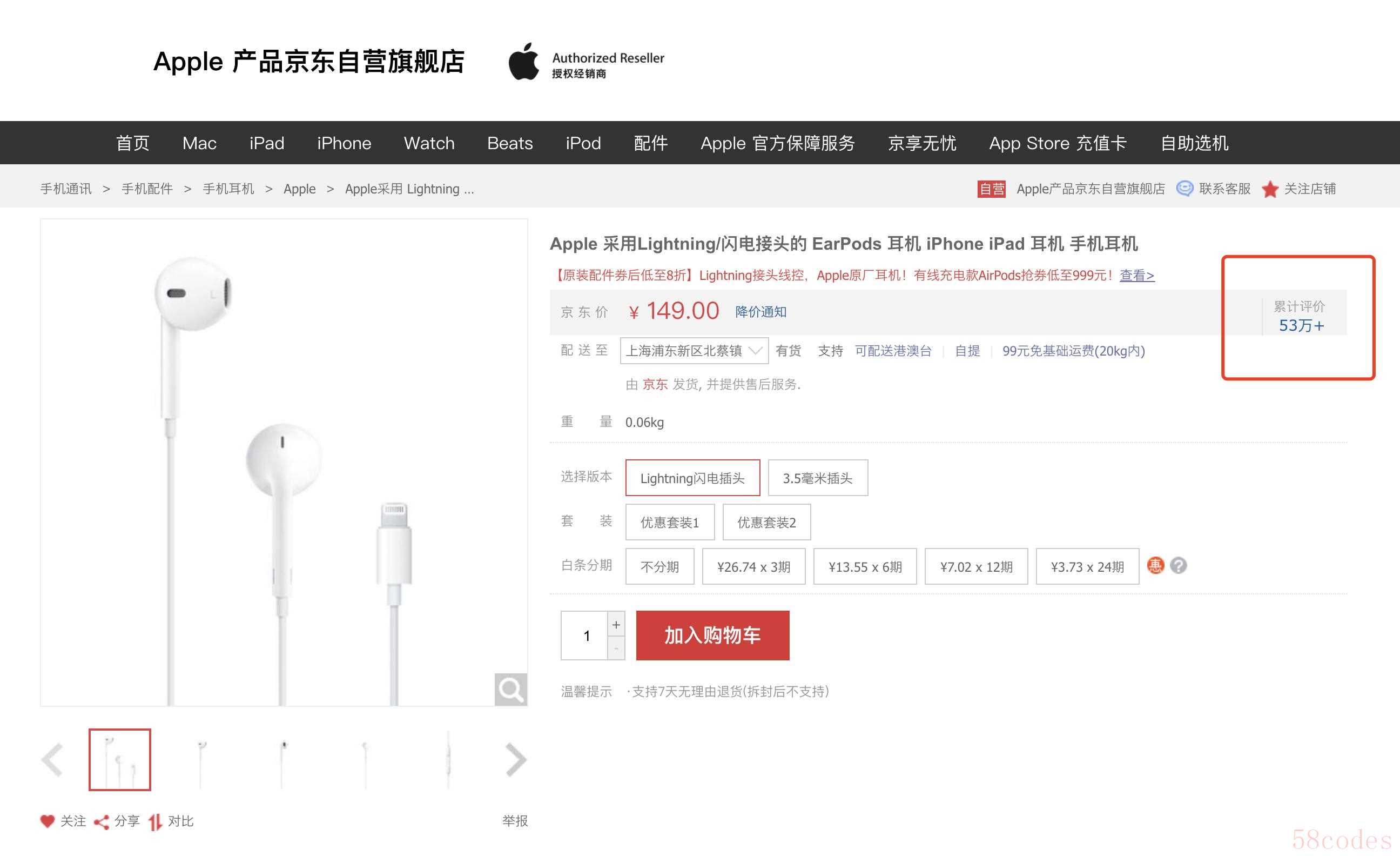Image resolution: width=1400 pixels, height=856 pixels.
Task: Show next thumbnails with right arrow
Action: point(515,759)
